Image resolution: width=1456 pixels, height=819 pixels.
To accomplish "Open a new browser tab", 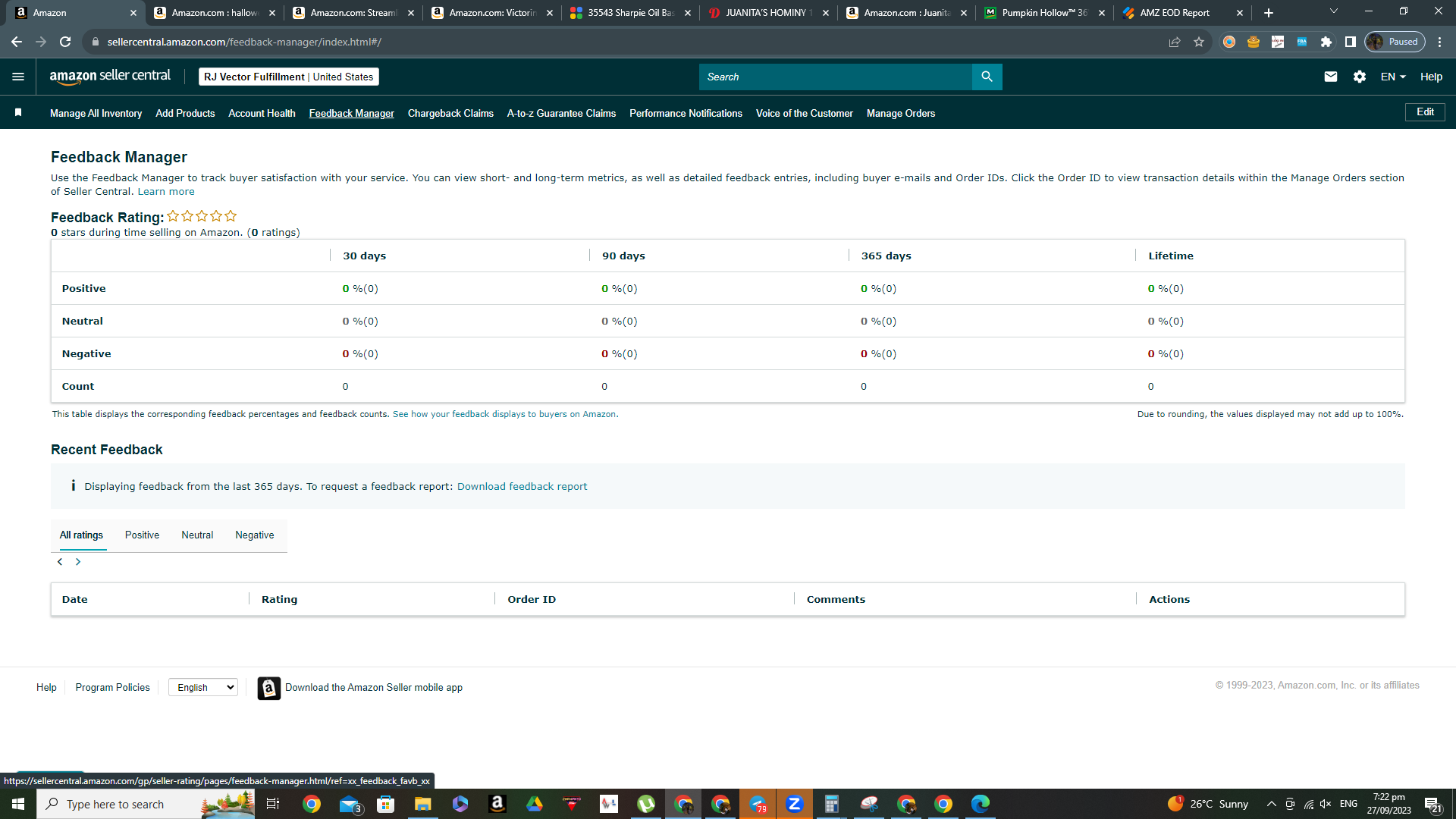I will tap(1269, 13).
